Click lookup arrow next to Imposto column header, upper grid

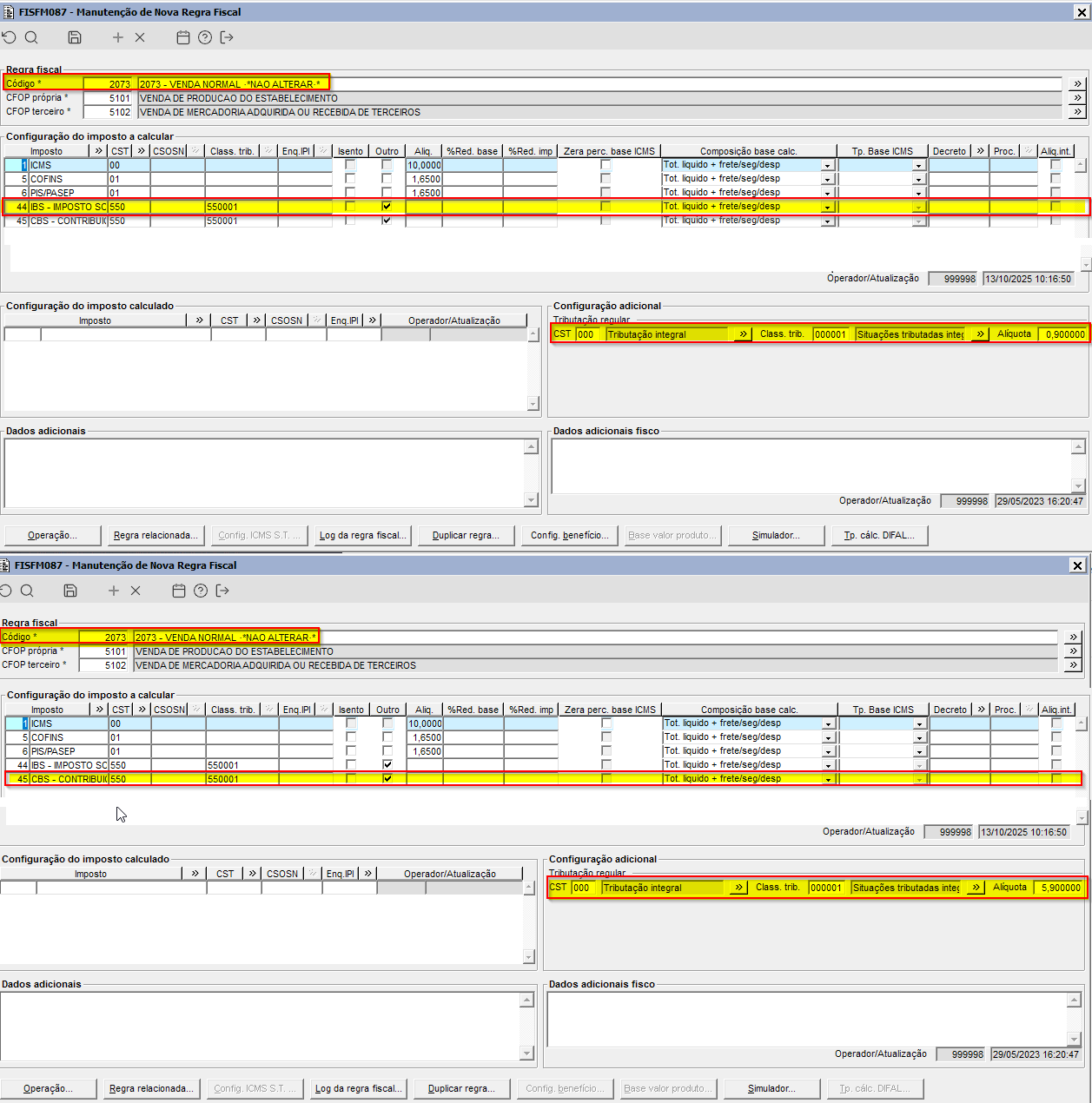[99, 151]
